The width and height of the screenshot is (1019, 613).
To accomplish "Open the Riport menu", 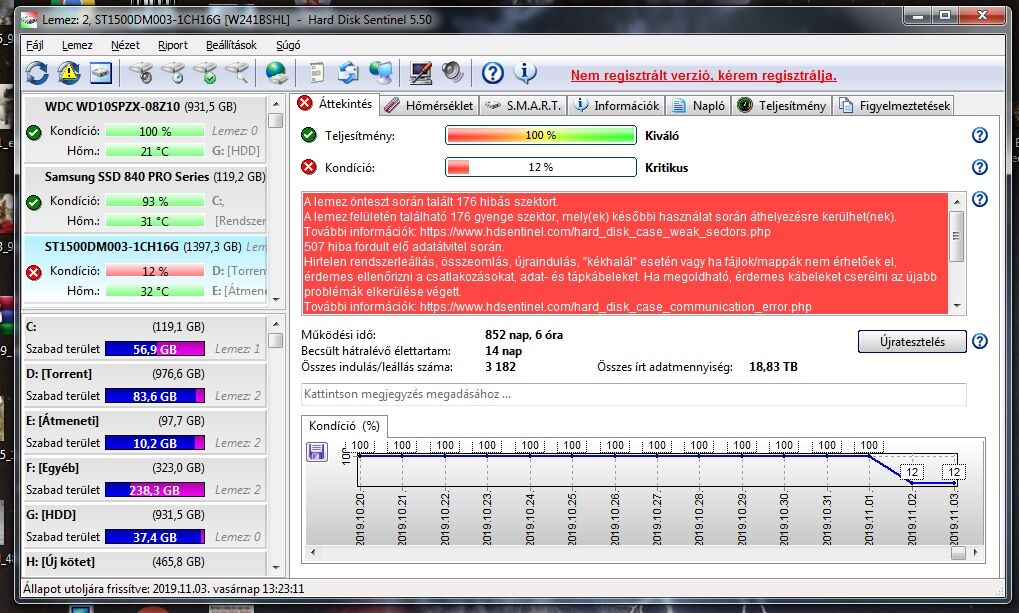I will [173, 45].
